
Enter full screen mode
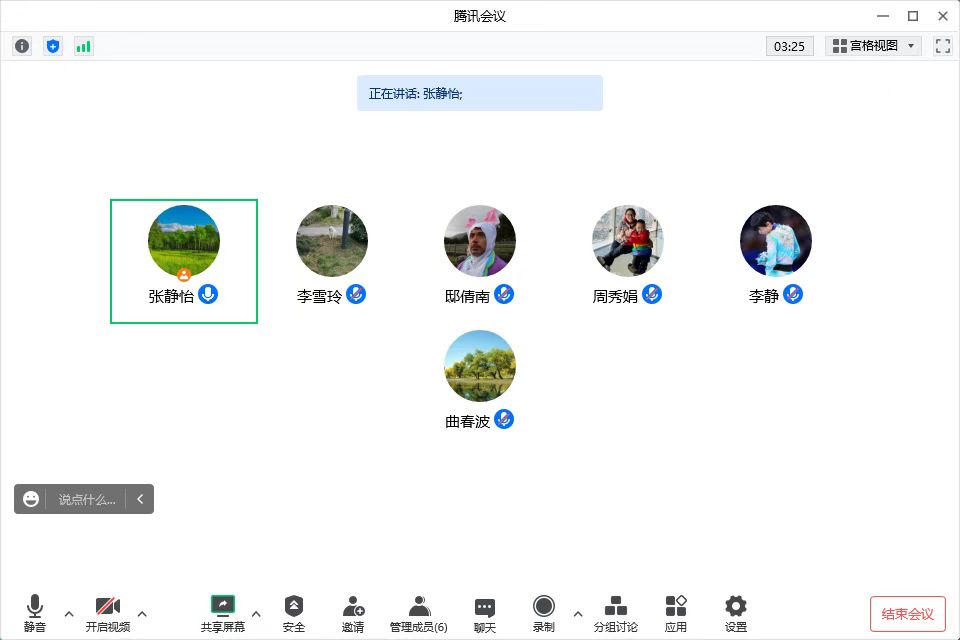click(942, 46)
